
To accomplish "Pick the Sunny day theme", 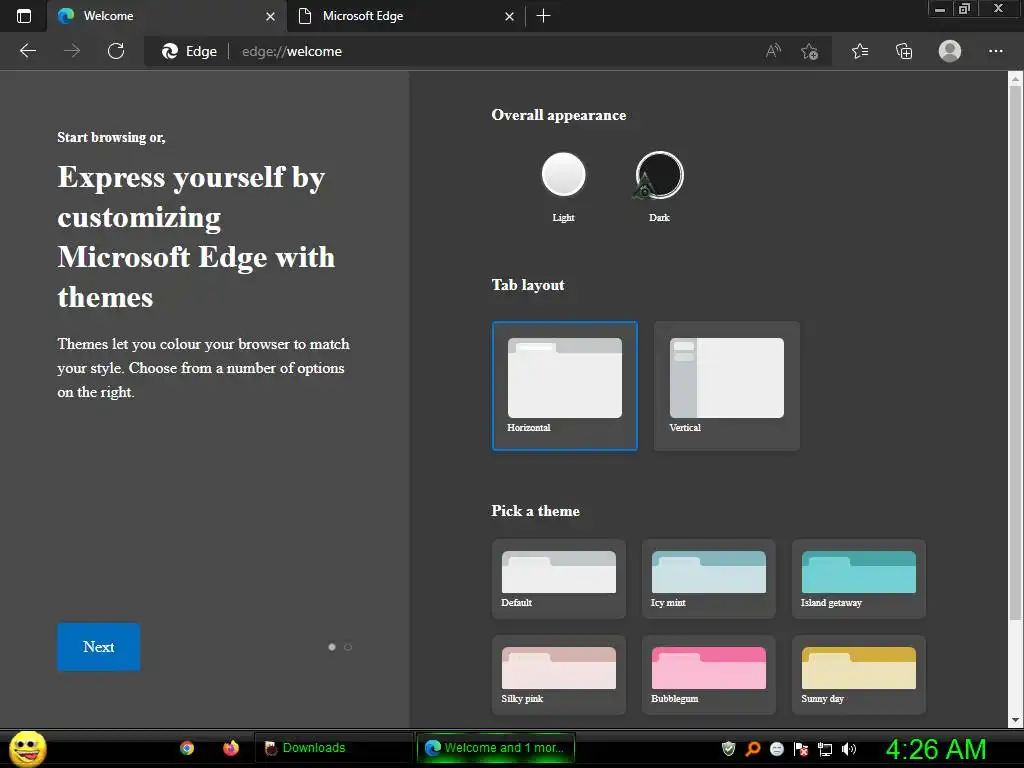I will 859,675.
